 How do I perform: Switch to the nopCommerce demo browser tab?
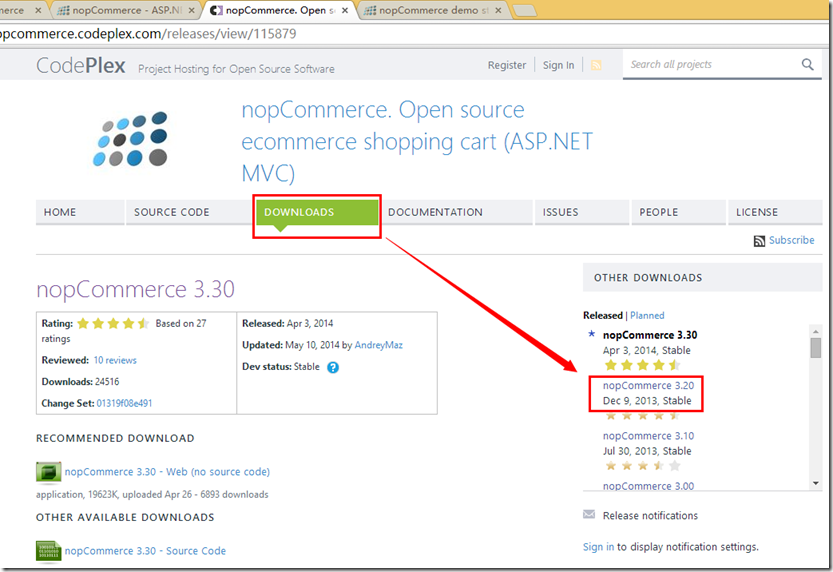point(430,10)
